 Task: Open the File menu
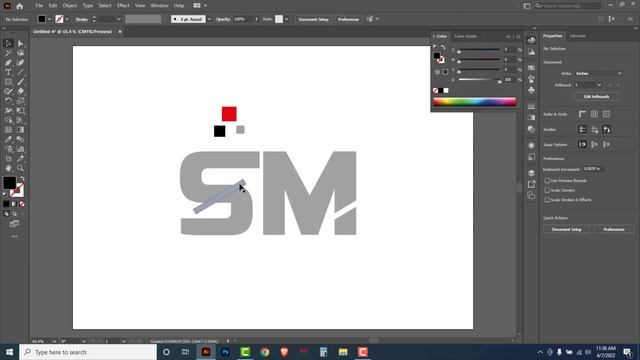click(39, 6)
